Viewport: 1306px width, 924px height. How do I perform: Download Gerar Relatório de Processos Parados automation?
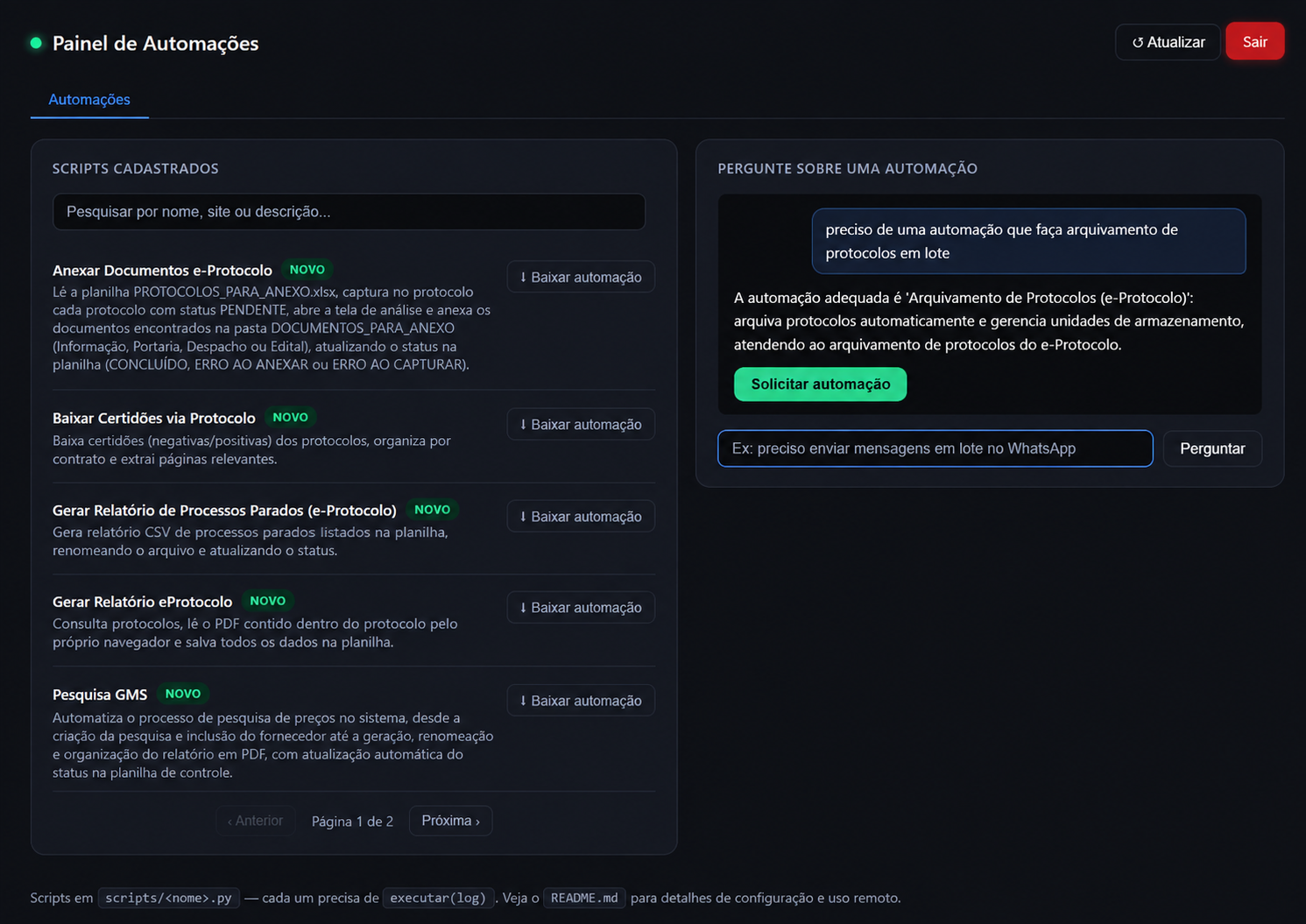(581, 517)
